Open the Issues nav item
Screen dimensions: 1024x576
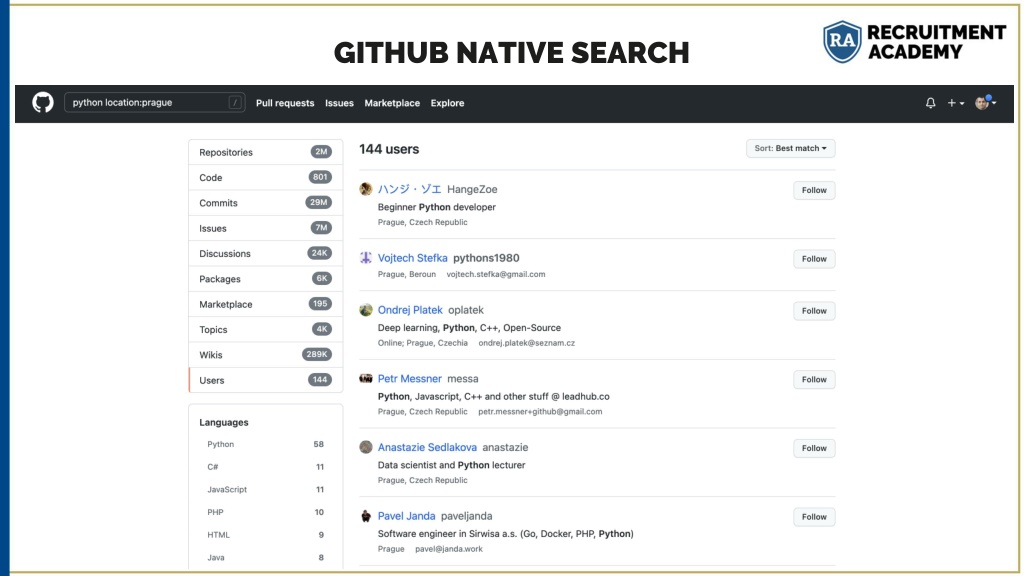click(339, 103)
